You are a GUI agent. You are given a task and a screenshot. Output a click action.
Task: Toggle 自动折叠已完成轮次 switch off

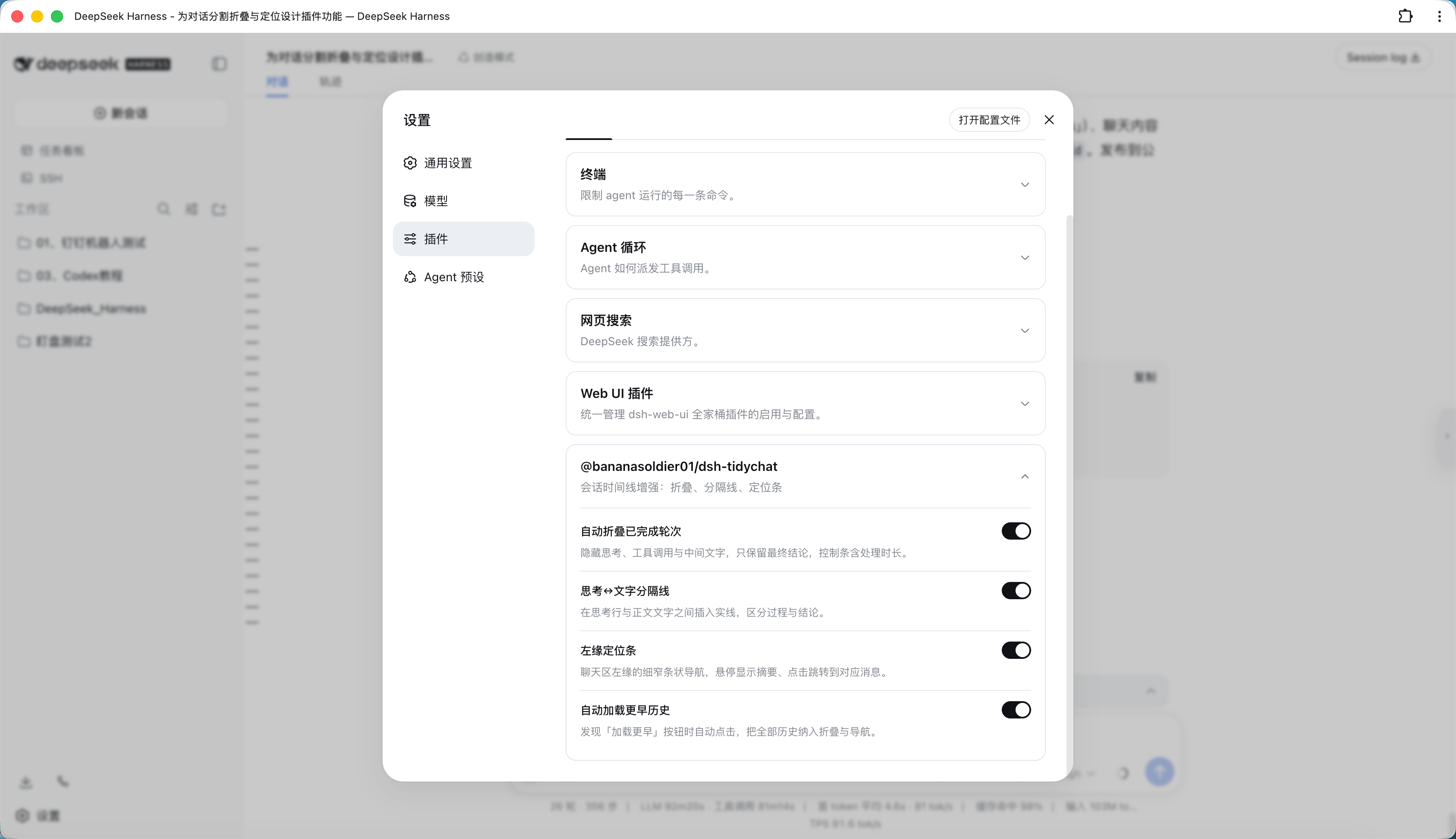click(x=1016, y=531)
